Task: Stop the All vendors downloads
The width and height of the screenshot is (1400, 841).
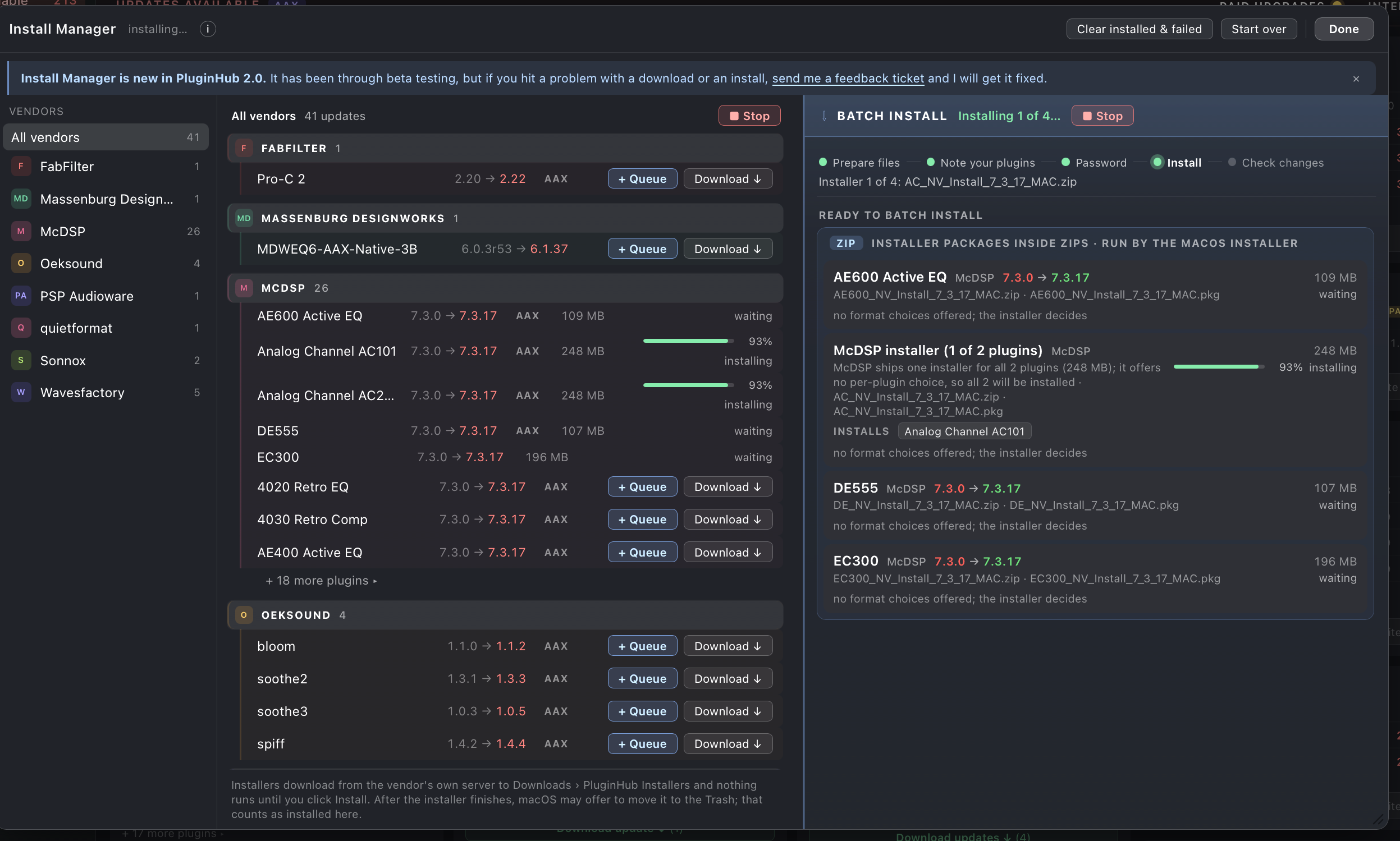Action: (749, 116)
